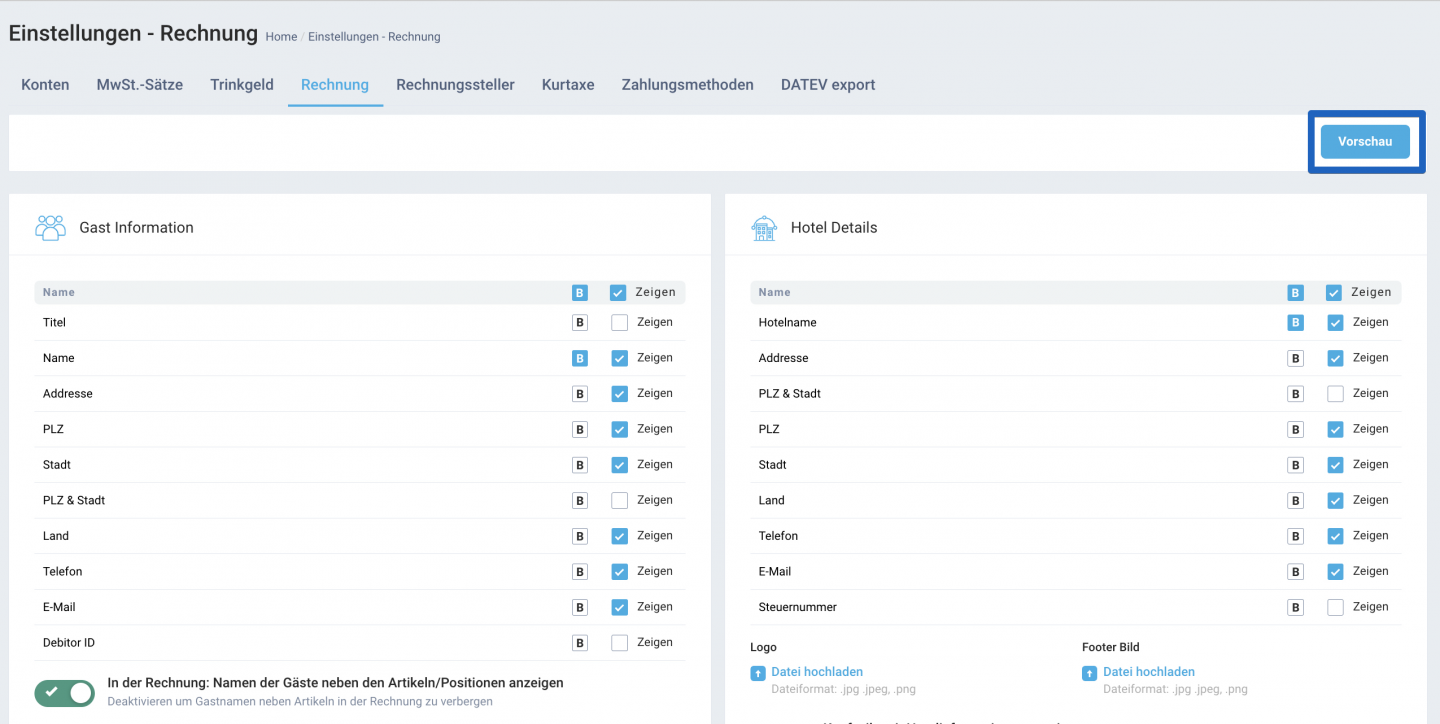Image resolution: width=1440 pixels, height=724 pixels.
Task: Click the Hotel Details building icon
Action: [764, 227]
